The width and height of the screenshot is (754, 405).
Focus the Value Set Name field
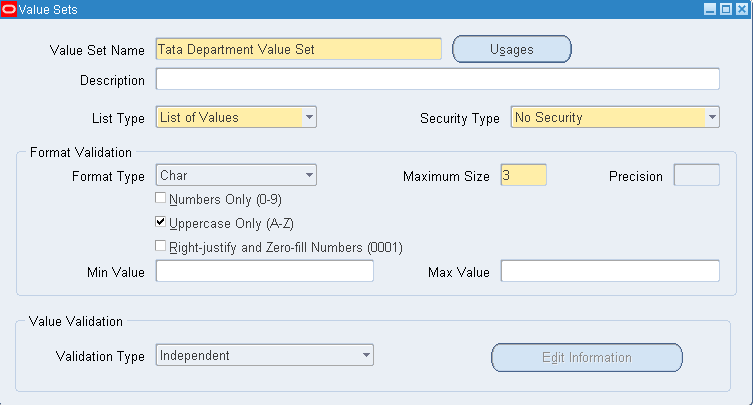coord(298,49)
